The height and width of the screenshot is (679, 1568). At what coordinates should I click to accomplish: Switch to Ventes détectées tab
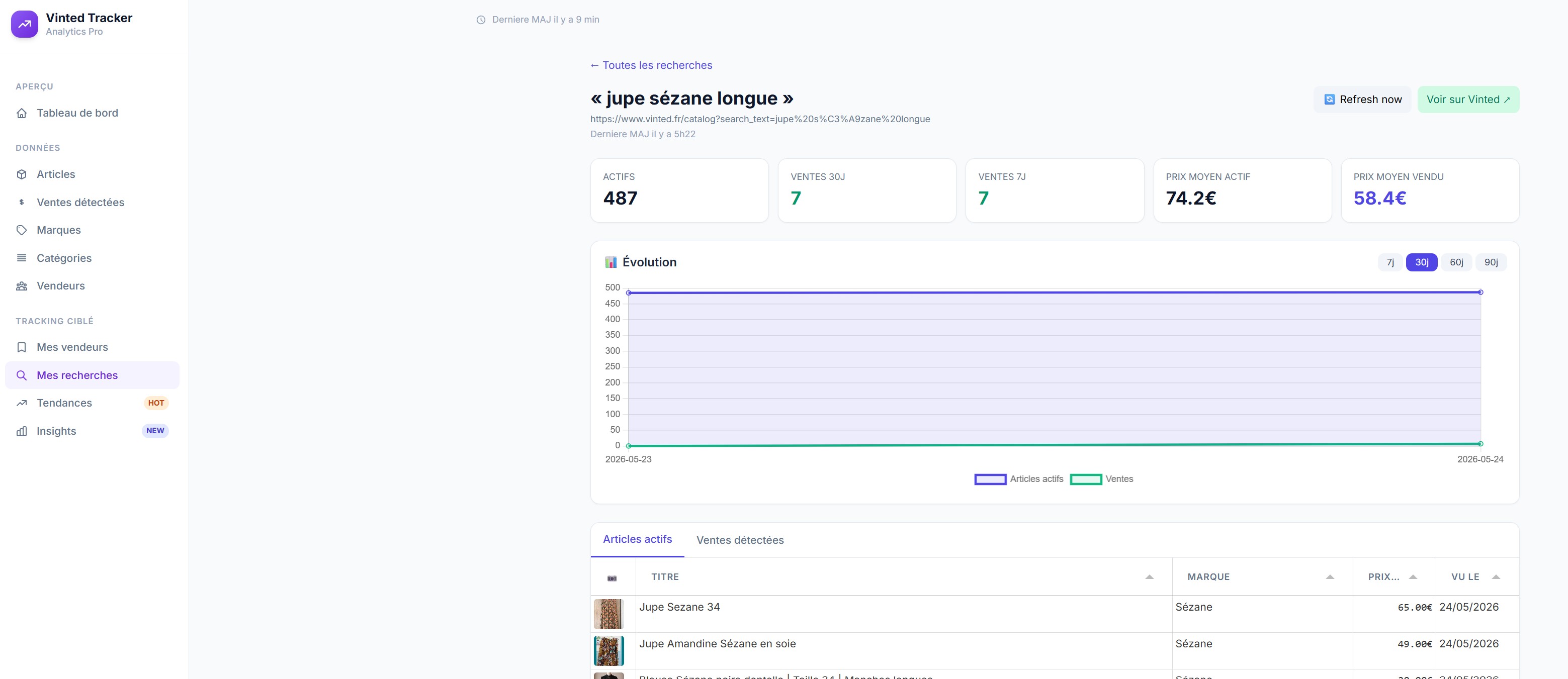740,540
